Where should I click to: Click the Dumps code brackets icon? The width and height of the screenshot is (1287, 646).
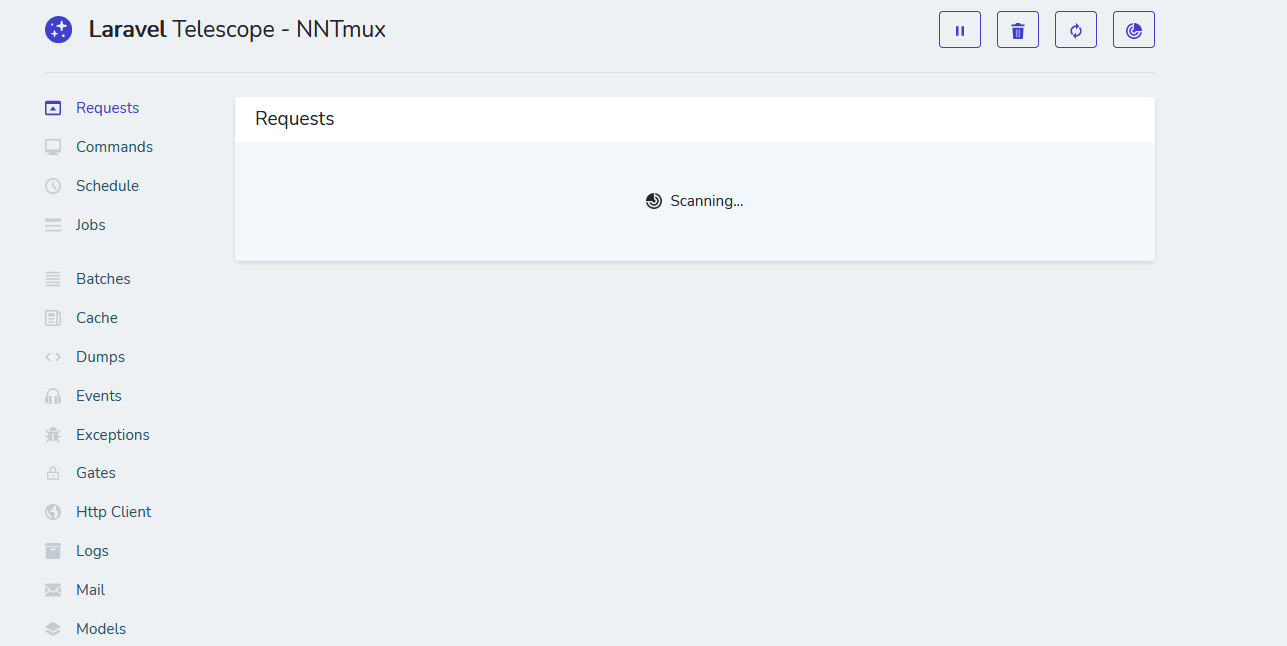(x=52, y=356)
